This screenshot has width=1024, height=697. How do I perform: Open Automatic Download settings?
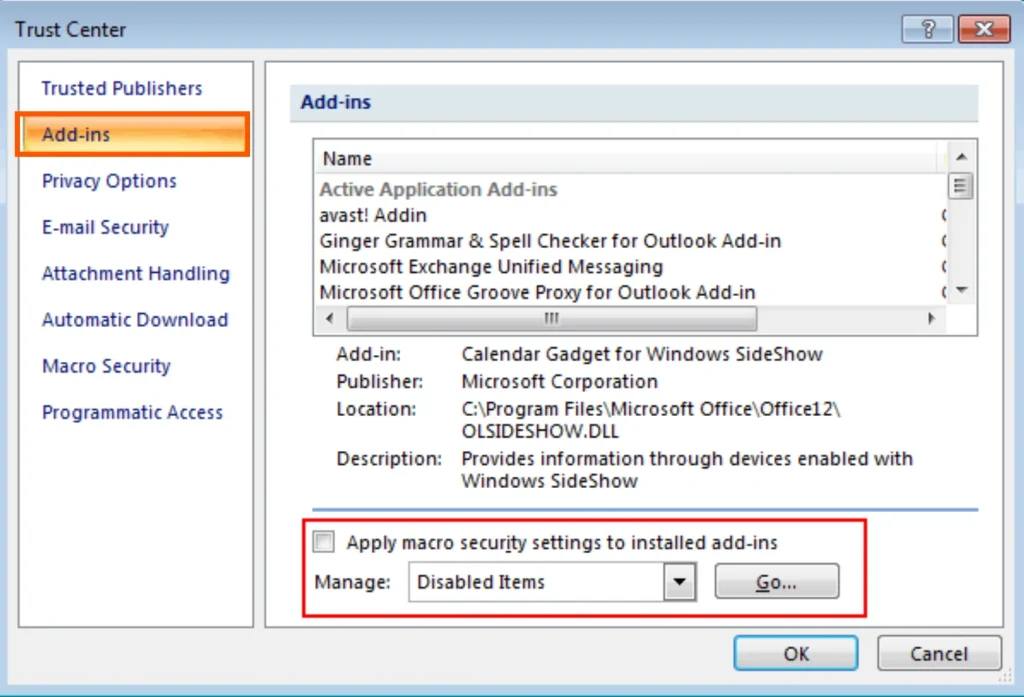click(x=134, y=319)
